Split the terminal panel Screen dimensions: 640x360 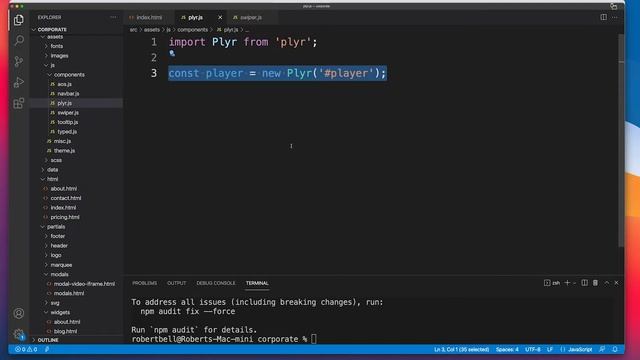tap(584, 282)
